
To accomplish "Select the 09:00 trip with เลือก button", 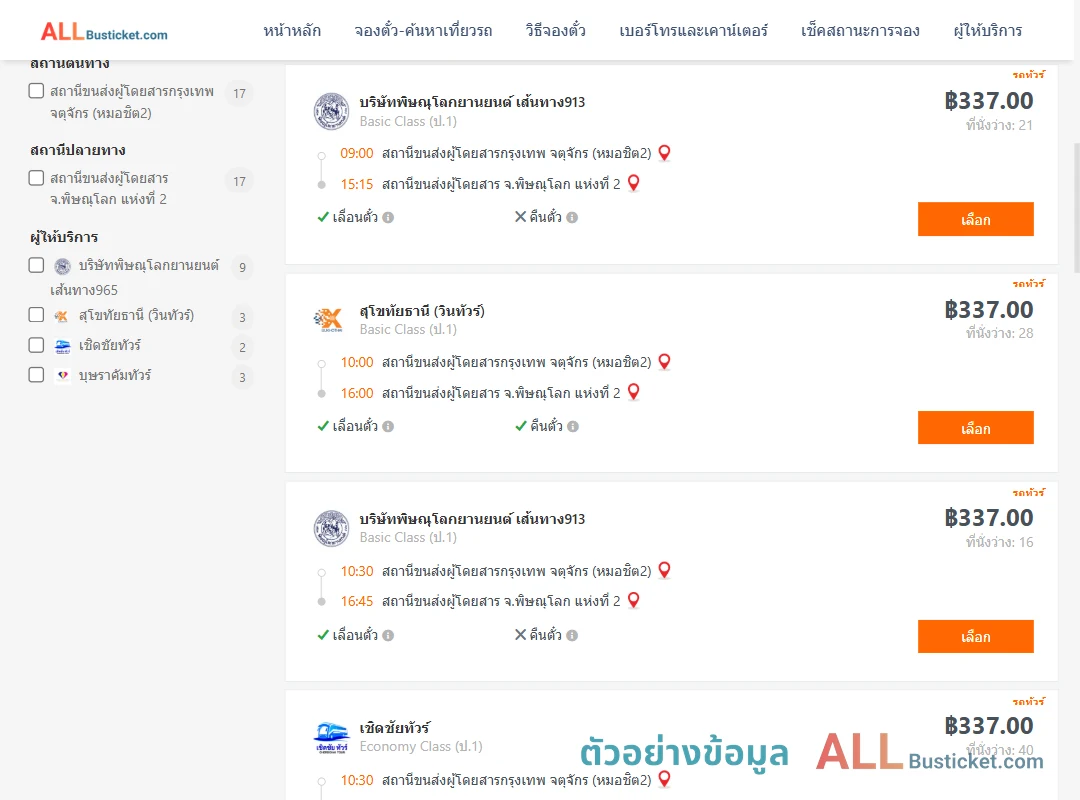I will (975, 219).
